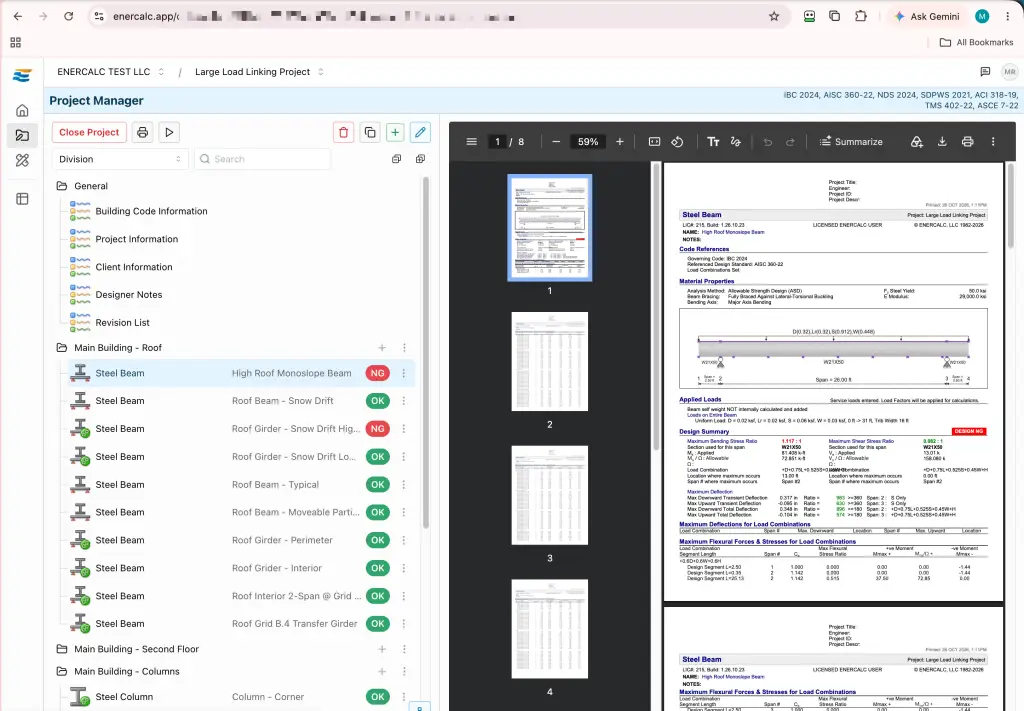Open the comments icon near MR avatar
This screenshot has height=711, width=1024.
point(985,72)
